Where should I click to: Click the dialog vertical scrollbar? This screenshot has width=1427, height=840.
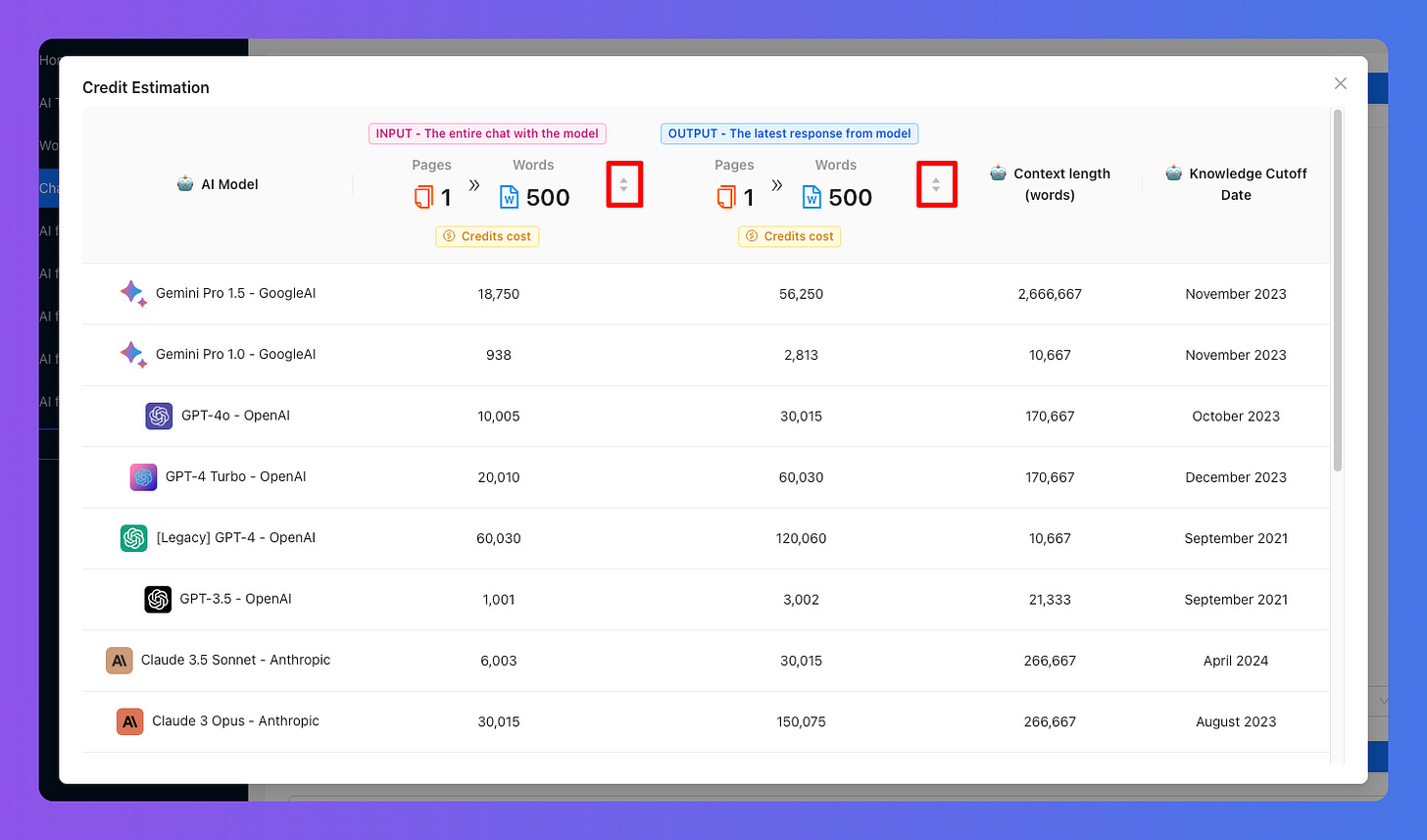coord(1338,290)
